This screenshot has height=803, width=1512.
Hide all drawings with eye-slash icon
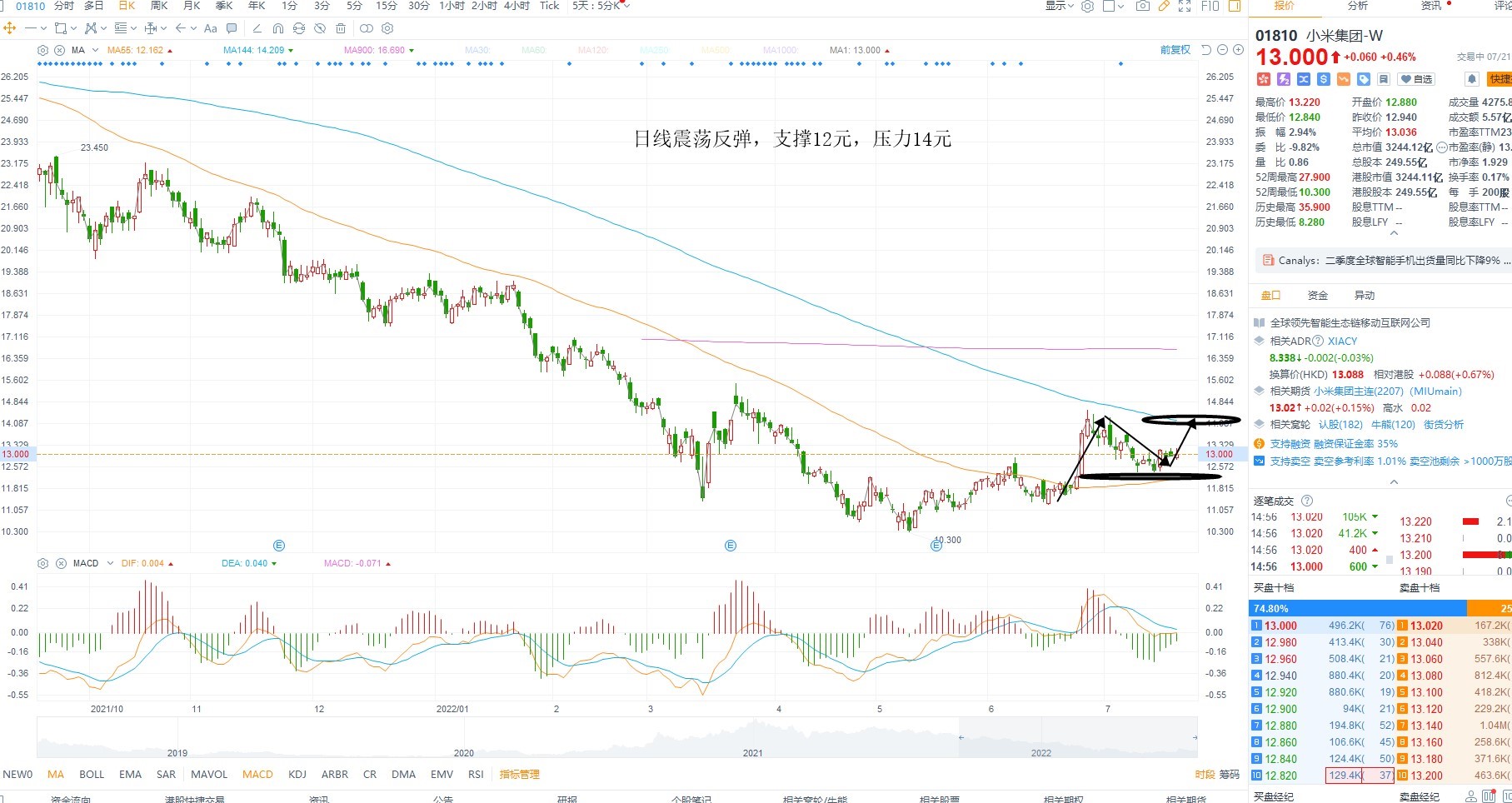320,28
